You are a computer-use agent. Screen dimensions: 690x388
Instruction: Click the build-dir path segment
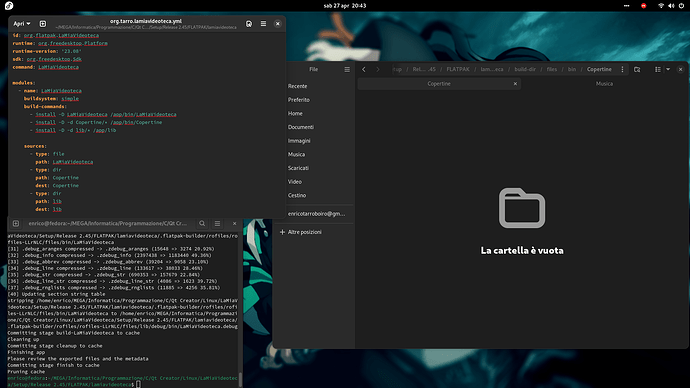(x=525, y=70)
